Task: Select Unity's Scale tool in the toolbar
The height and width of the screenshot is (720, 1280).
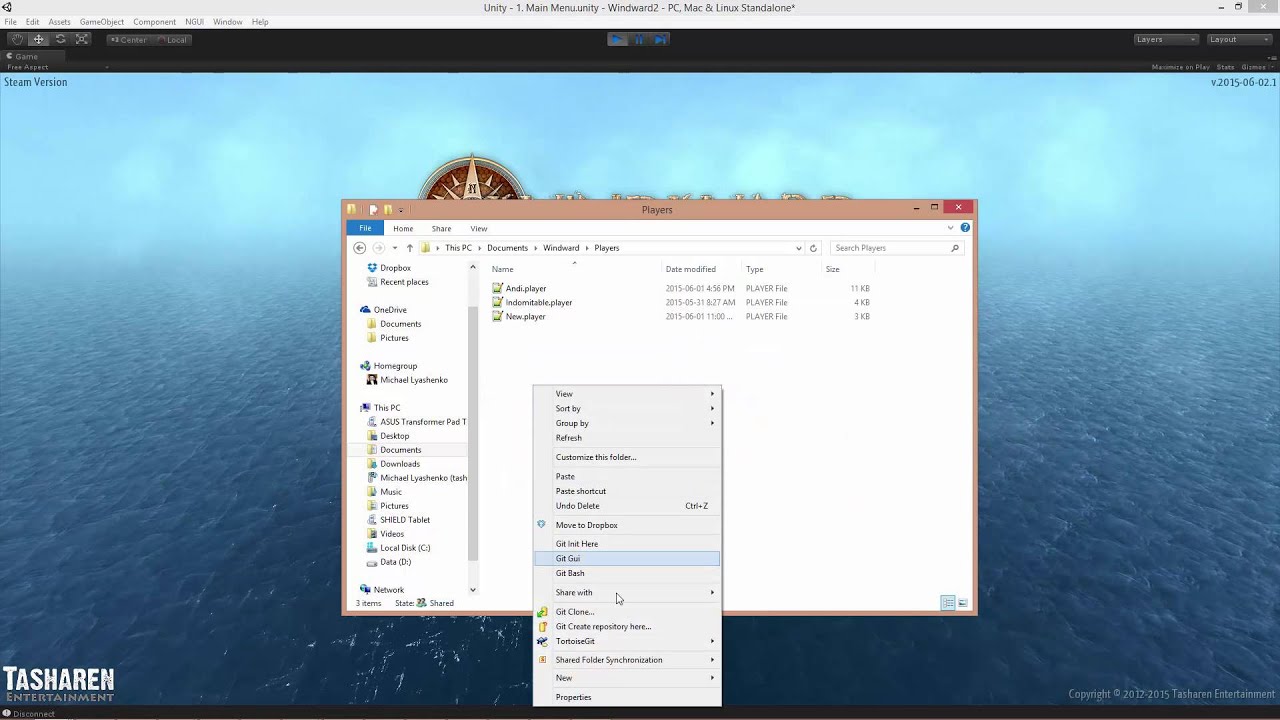Action: [82, 39]
